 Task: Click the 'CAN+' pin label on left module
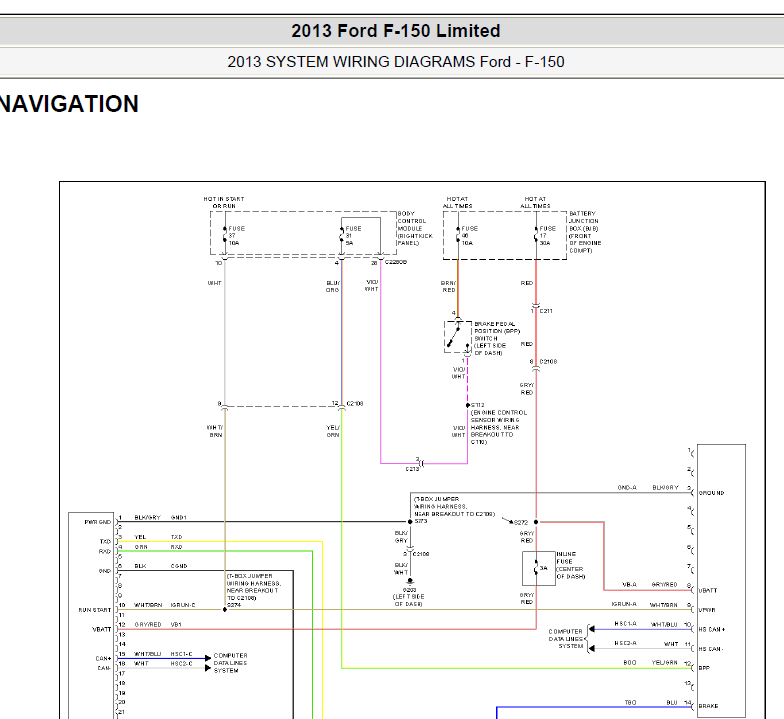[x=103, y=658]
